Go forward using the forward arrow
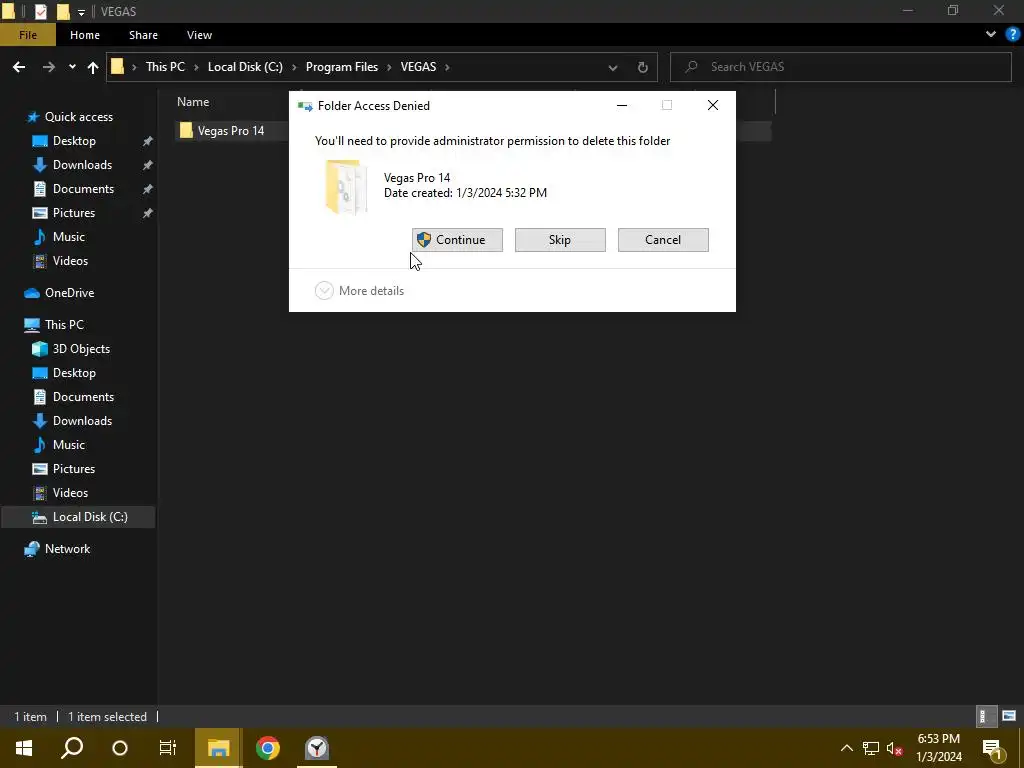This screenshot has width=1024, height=768. (x=48, y=67)
